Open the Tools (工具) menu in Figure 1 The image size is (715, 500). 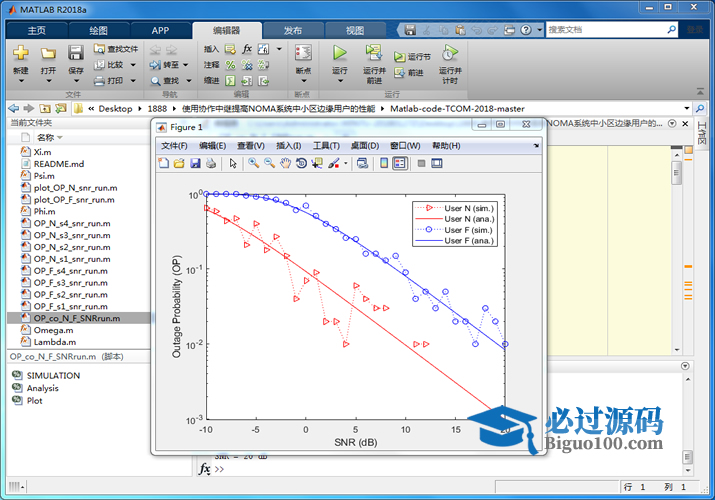click(x=326, y=146)
